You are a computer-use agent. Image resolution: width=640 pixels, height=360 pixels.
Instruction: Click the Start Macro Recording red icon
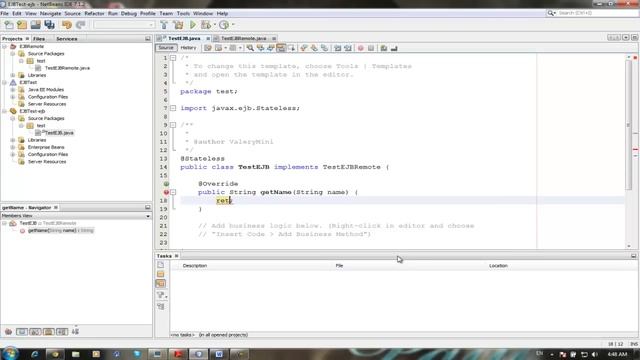360,48
